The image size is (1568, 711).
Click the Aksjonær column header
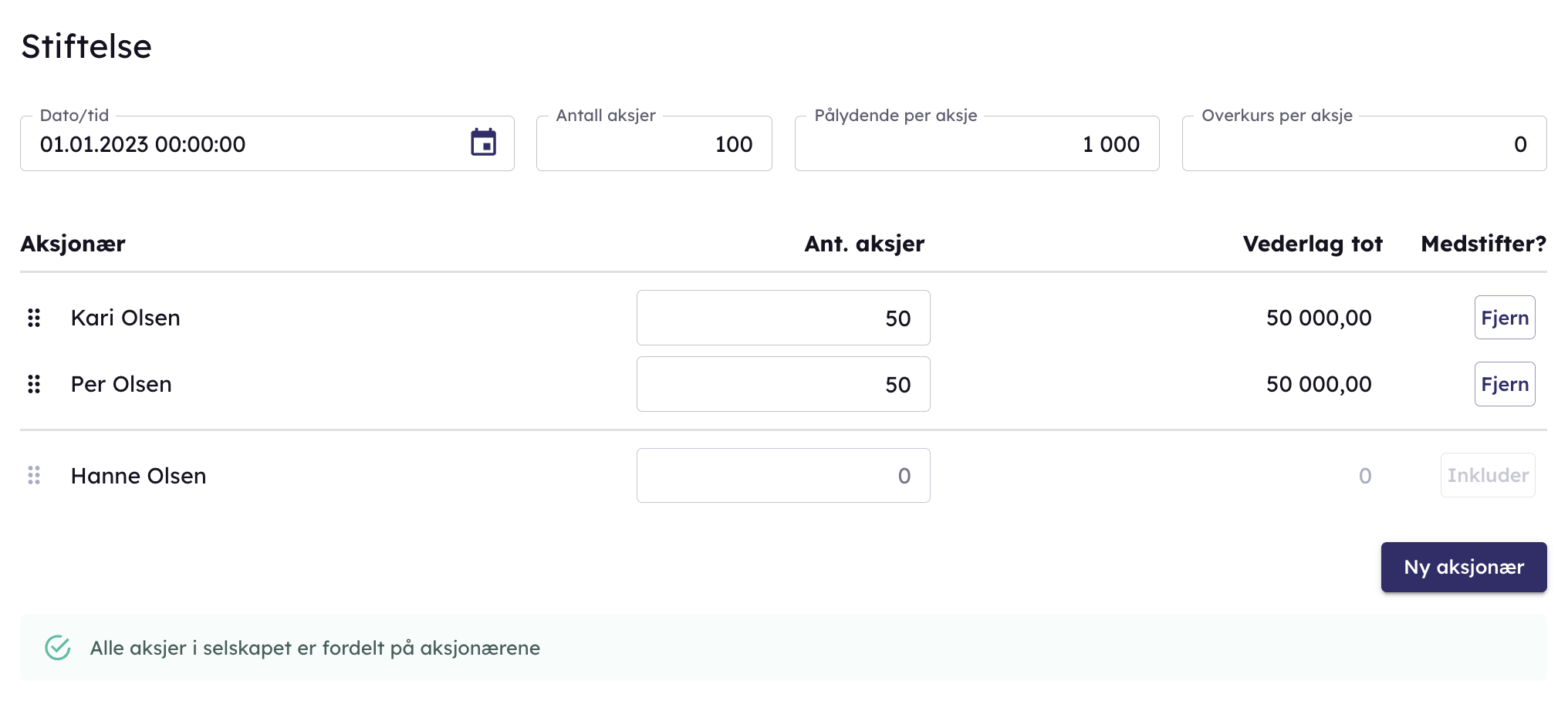[73, 244]
